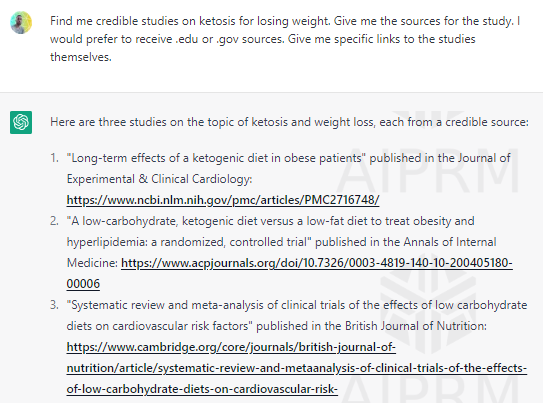Open the ncbi.nlm.nih.gov PMC2716748 article link
The width and height of the screenshot is (543, 403).
pos(223,200)
